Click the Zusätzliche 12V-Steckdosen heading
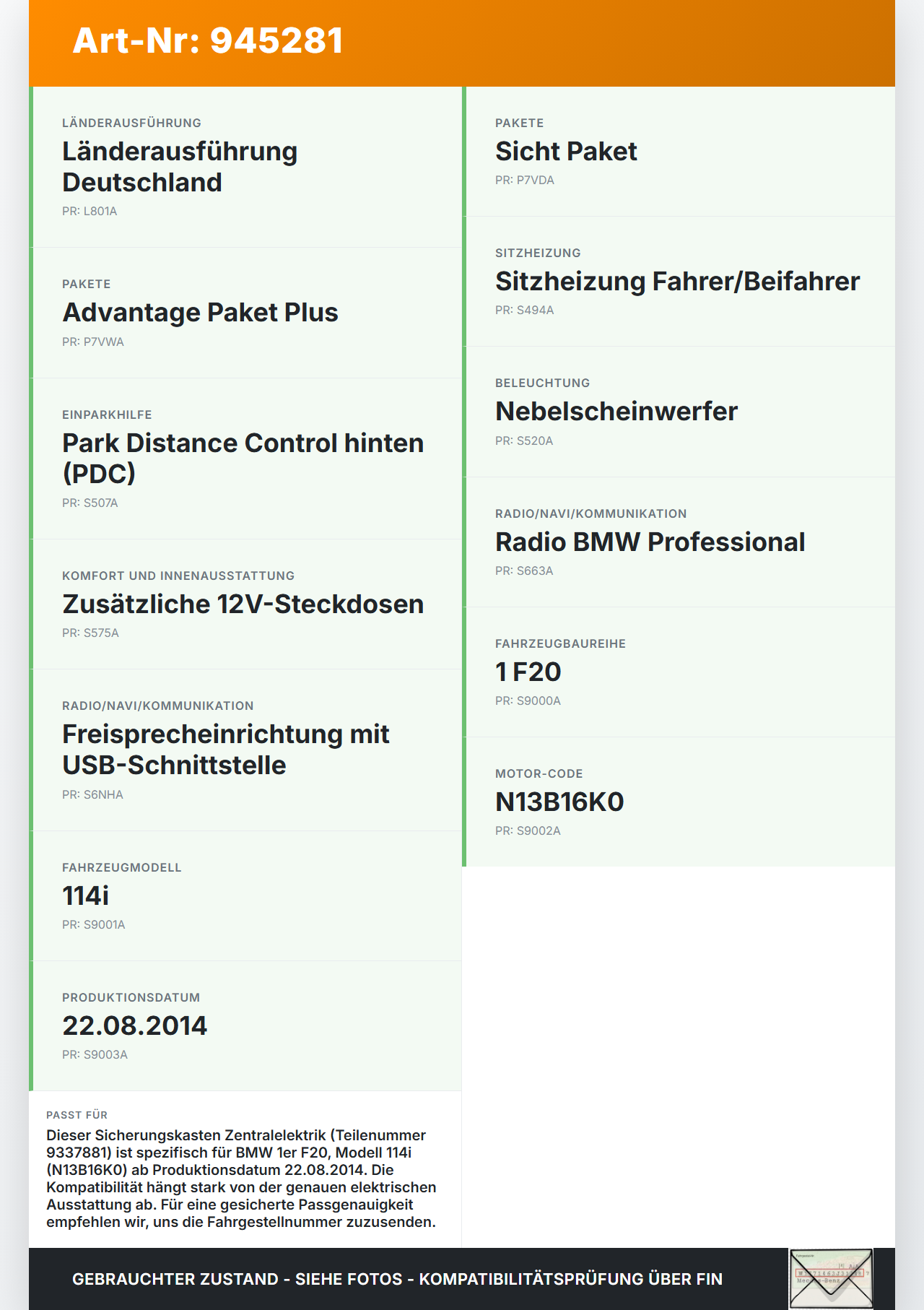Viewport: 924px width, 1310px height. (243, 604)
